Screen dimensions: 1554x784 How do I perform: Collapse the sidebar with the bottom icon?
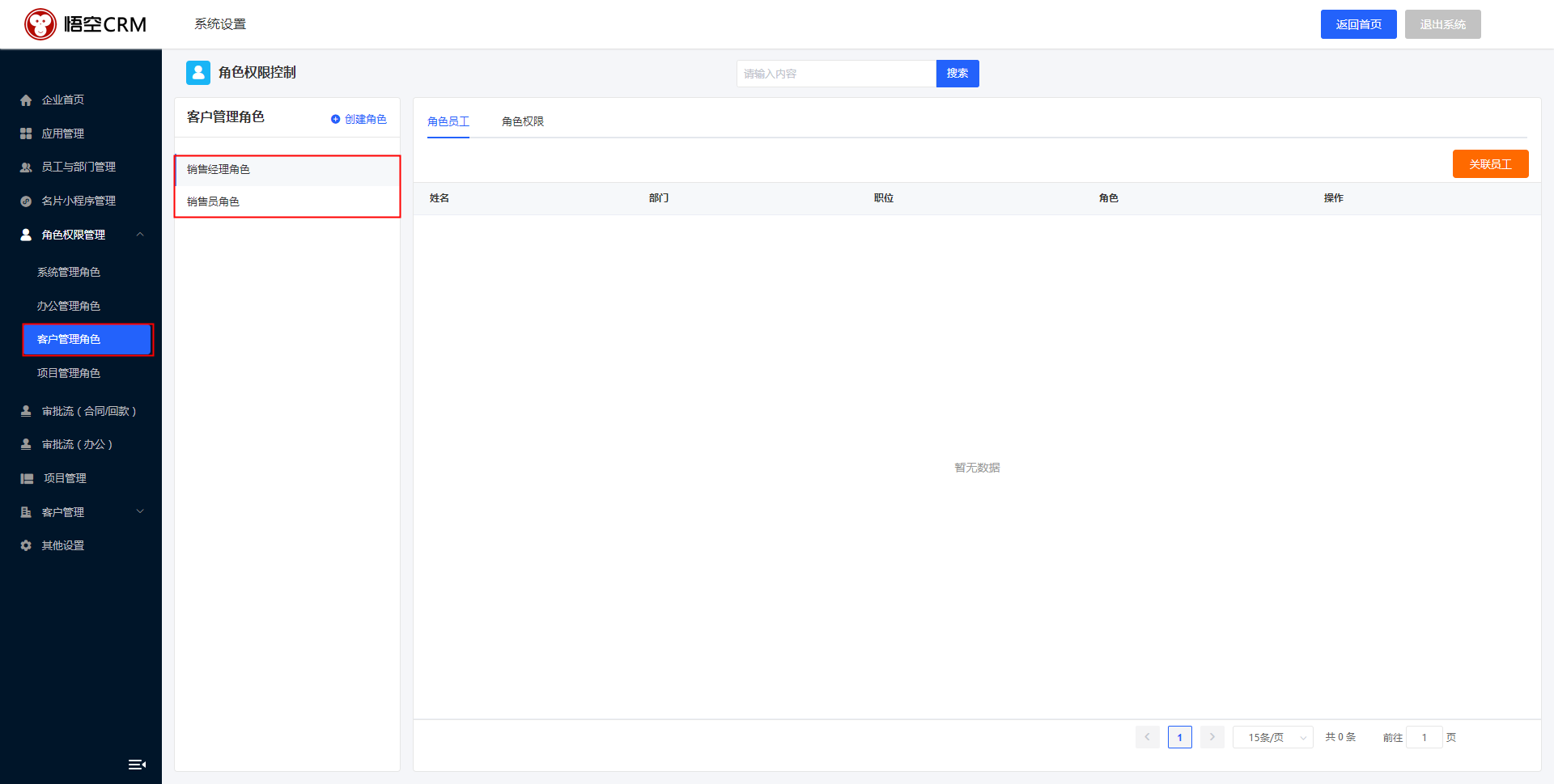tap(137, 765)
